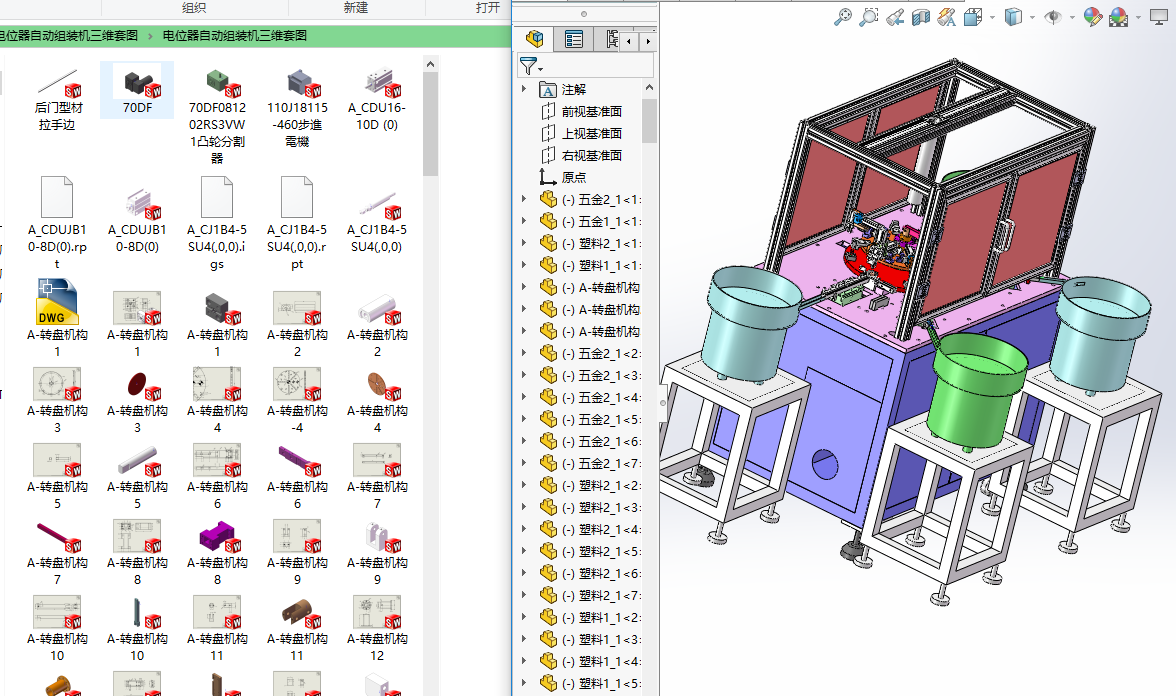
Task: Select the 110J18115-460 stepper motor file
Action: click(x=298, y=107)
